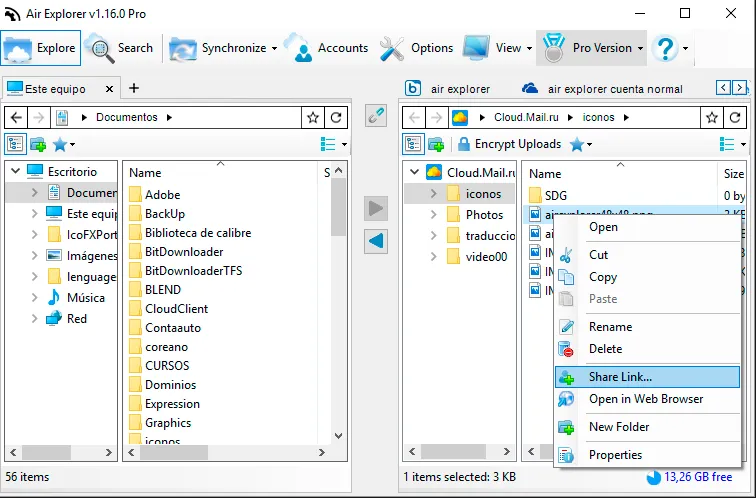Open the Options settings
The height and width of the screenshot is (498, 756).
tap(417, 48)
